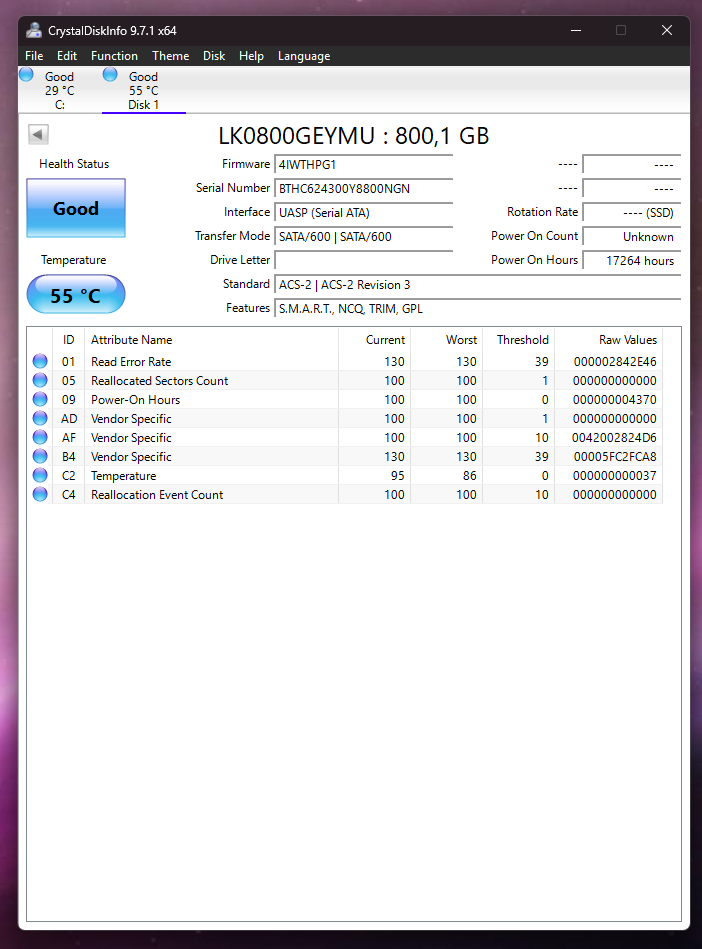The width and height of the screenshot is (702, 949).
Task: Click the Power On Hours 17264 hours field
Action: [x=631, y=260]
